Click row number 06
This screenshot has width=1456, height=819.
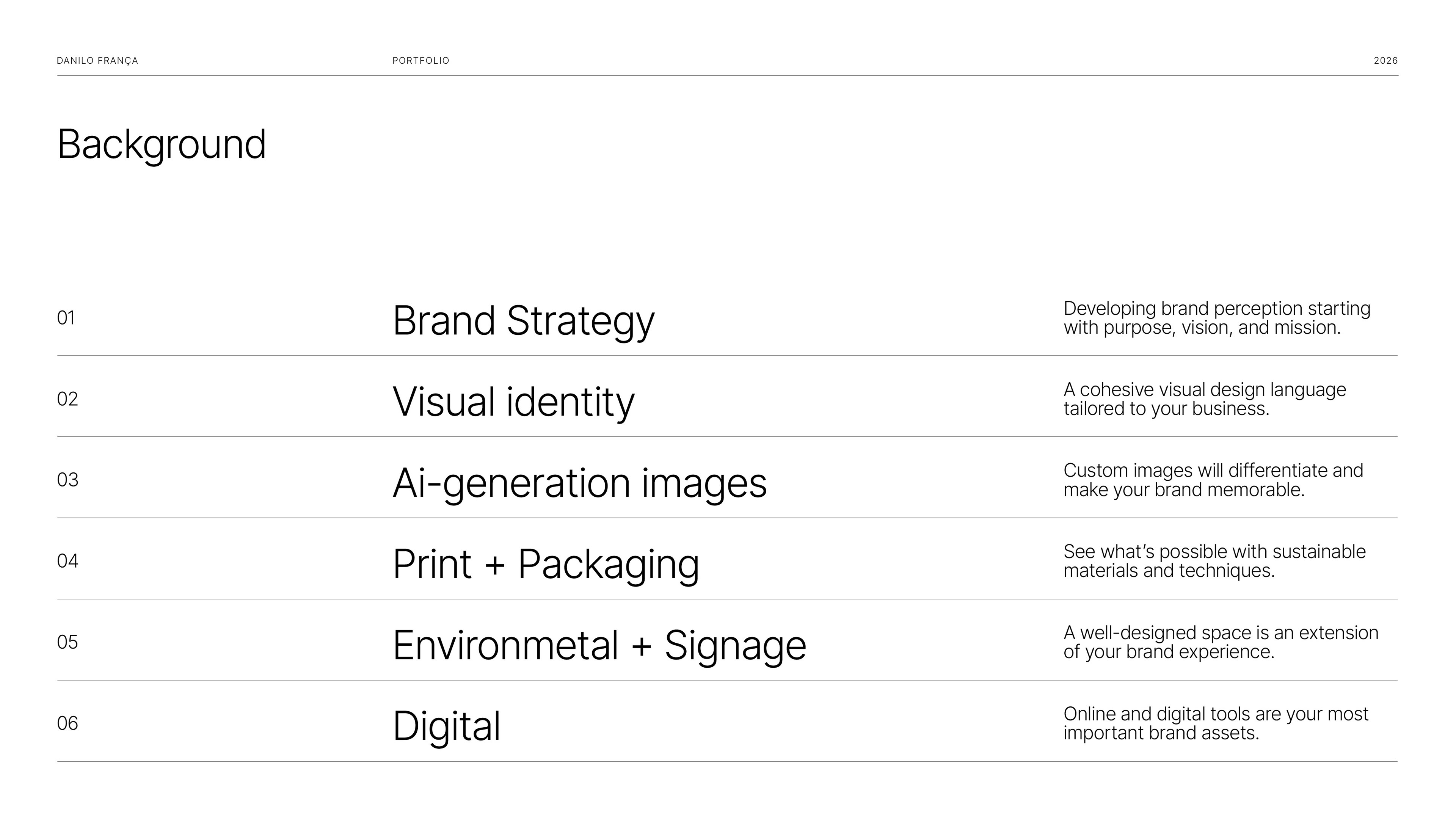pos(68,723)
